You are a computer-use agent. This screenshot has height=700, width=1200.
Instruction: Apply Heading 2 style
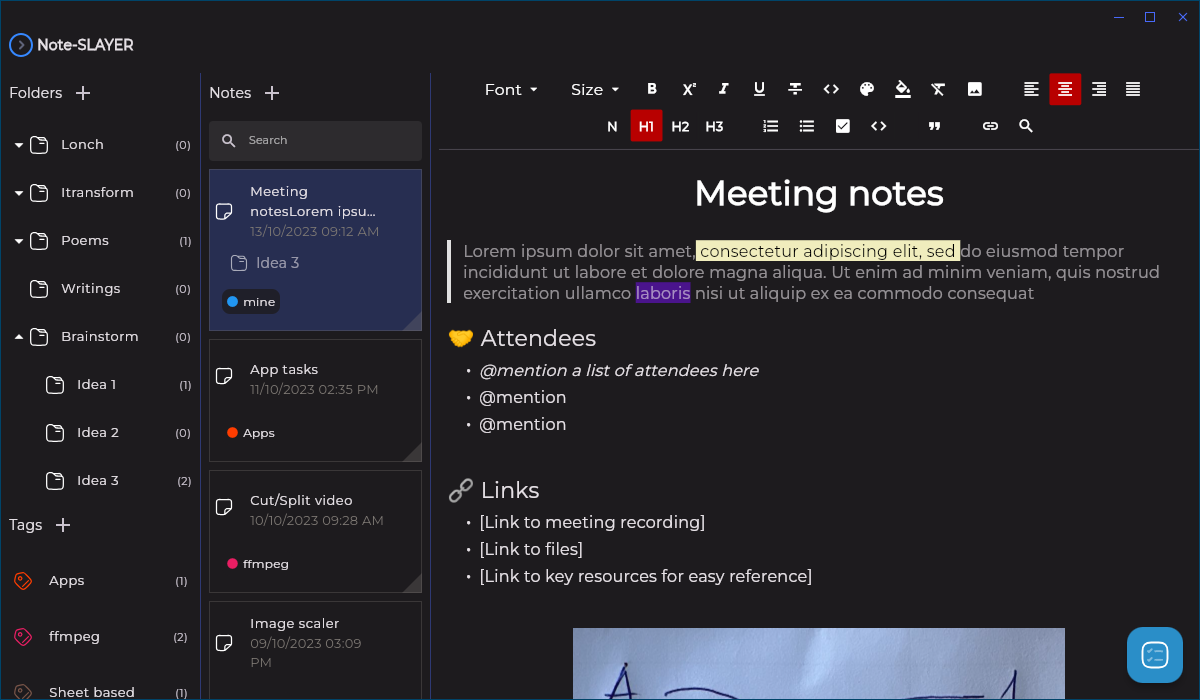click(x=680, y=126)
